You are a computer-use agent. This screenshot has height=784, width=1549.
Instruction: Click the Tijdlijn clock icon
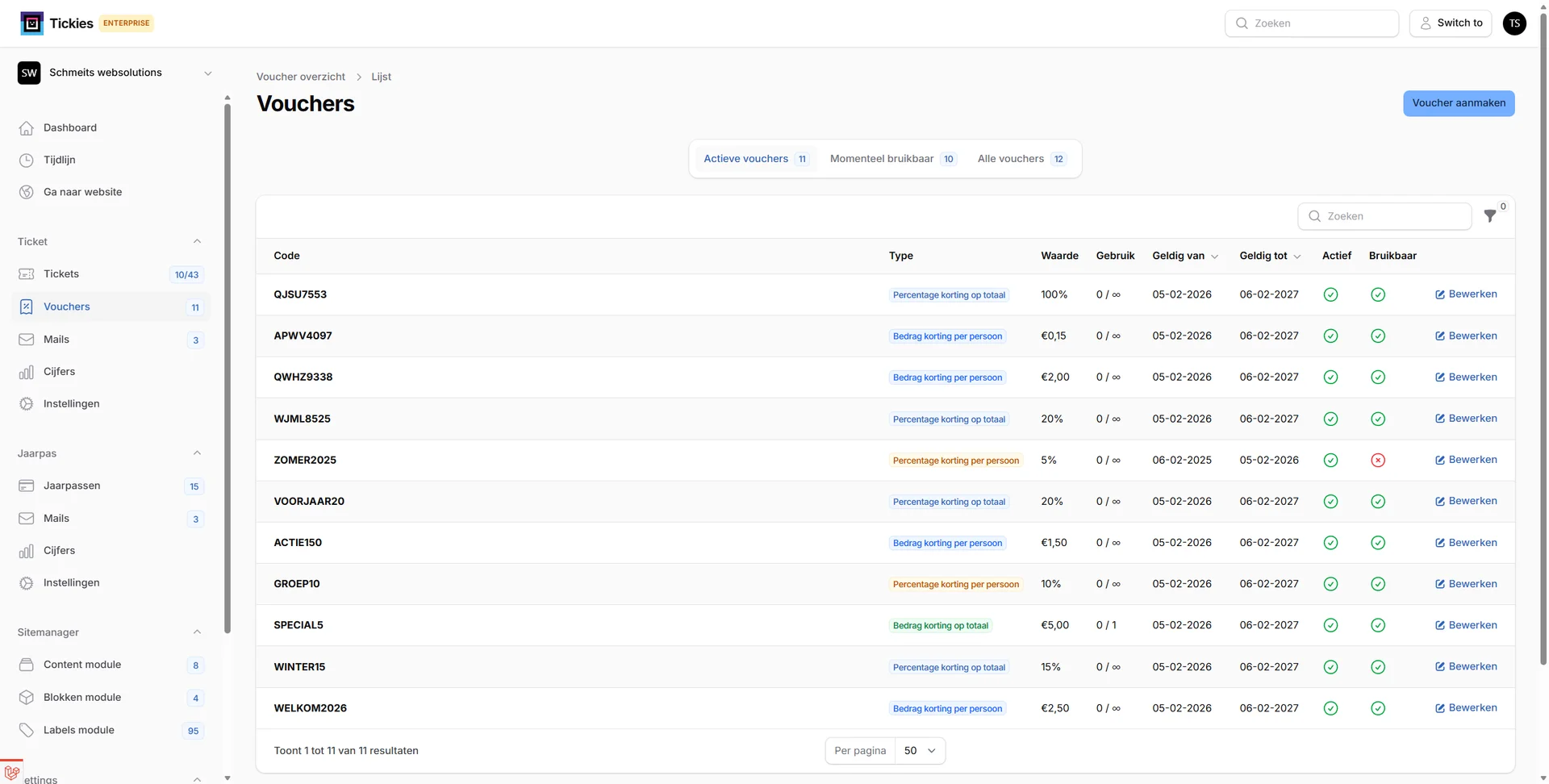[x=27, y=161]
